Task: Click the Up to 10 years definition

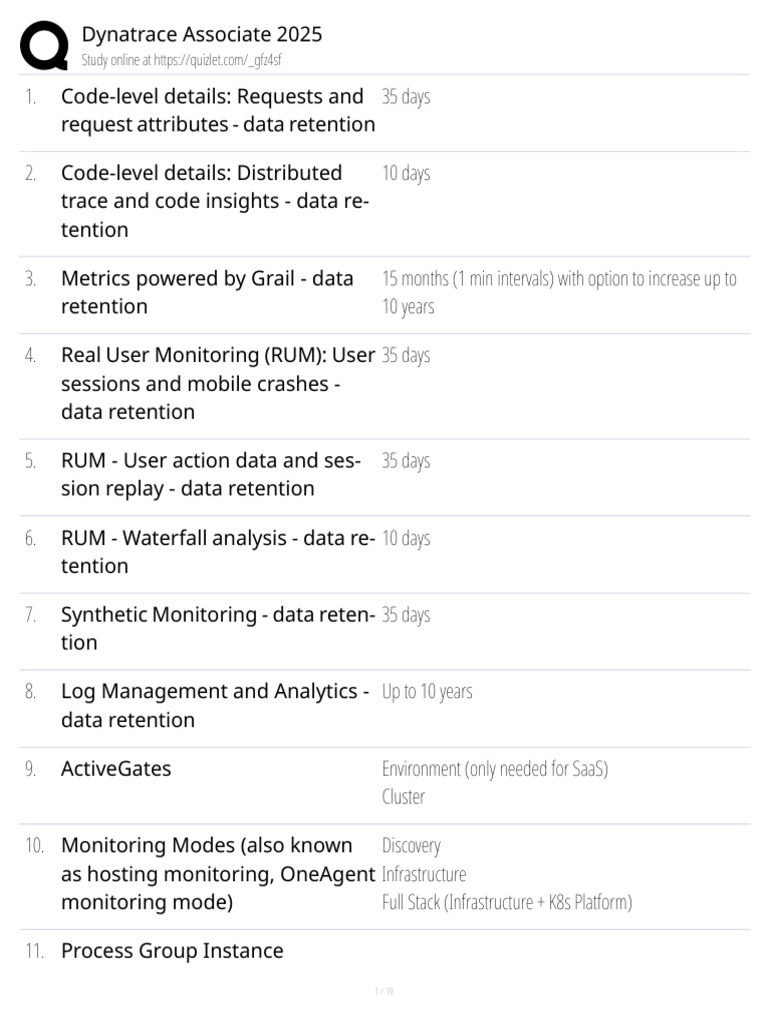Action: click(427, 692)
